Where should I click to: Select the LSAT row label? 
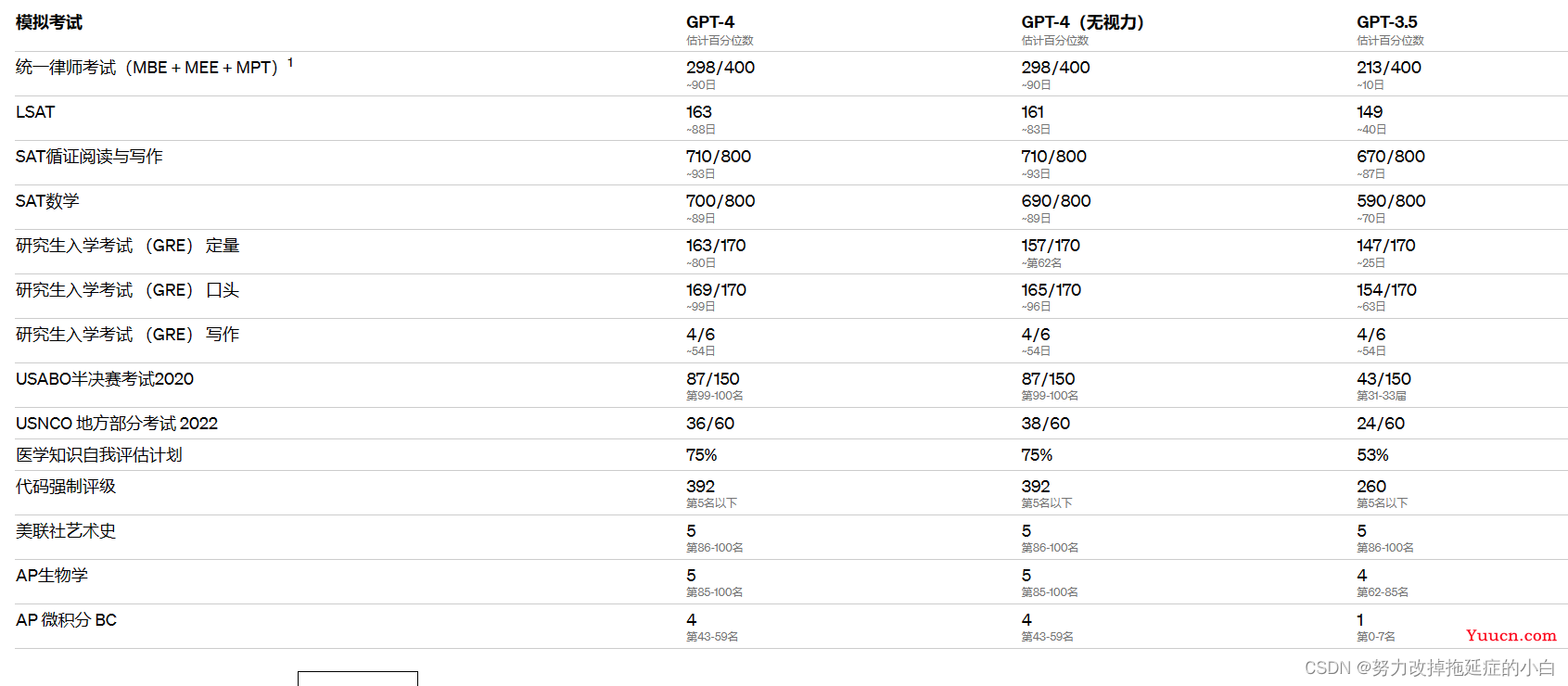(x=35, y=112)
